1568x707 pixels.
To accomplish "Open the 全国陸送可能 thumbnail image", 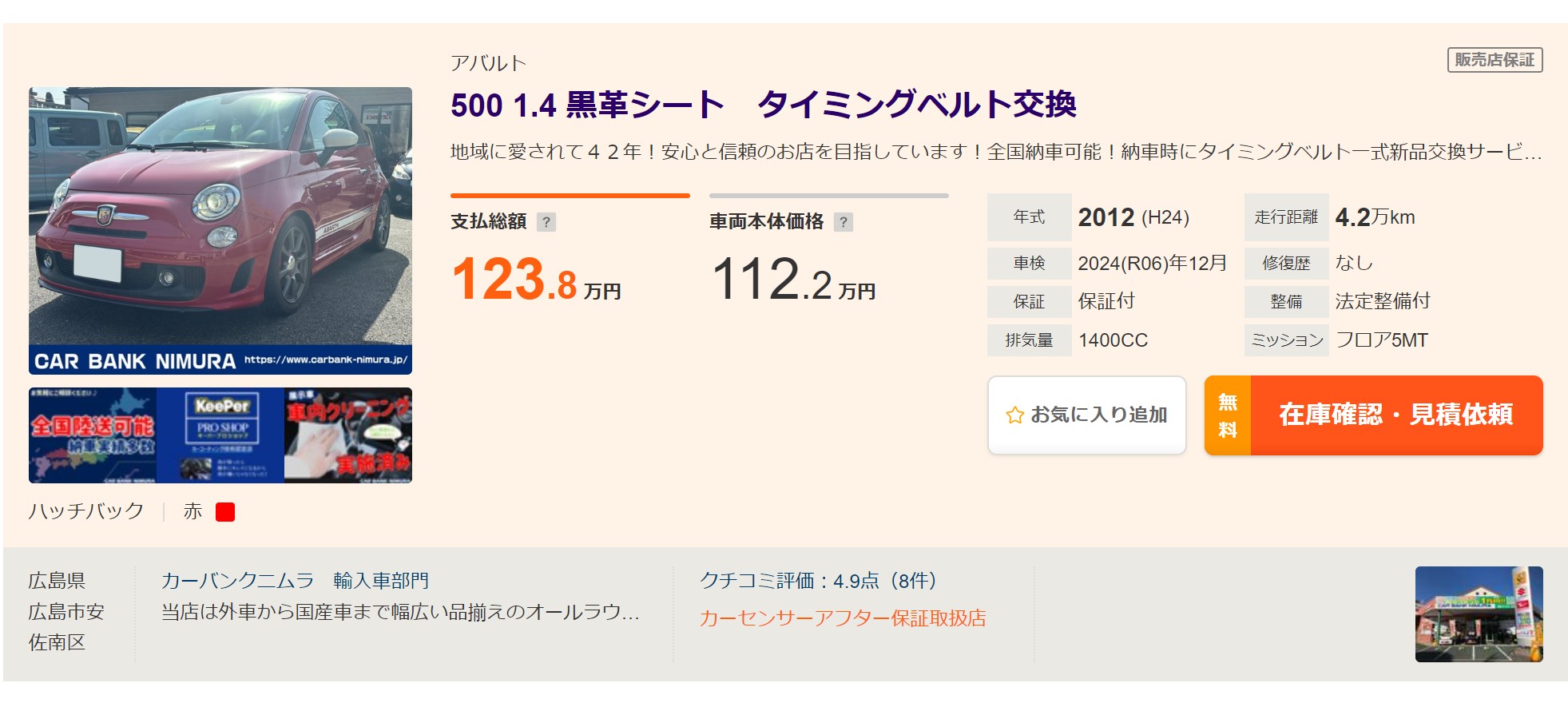I will 93,435.
